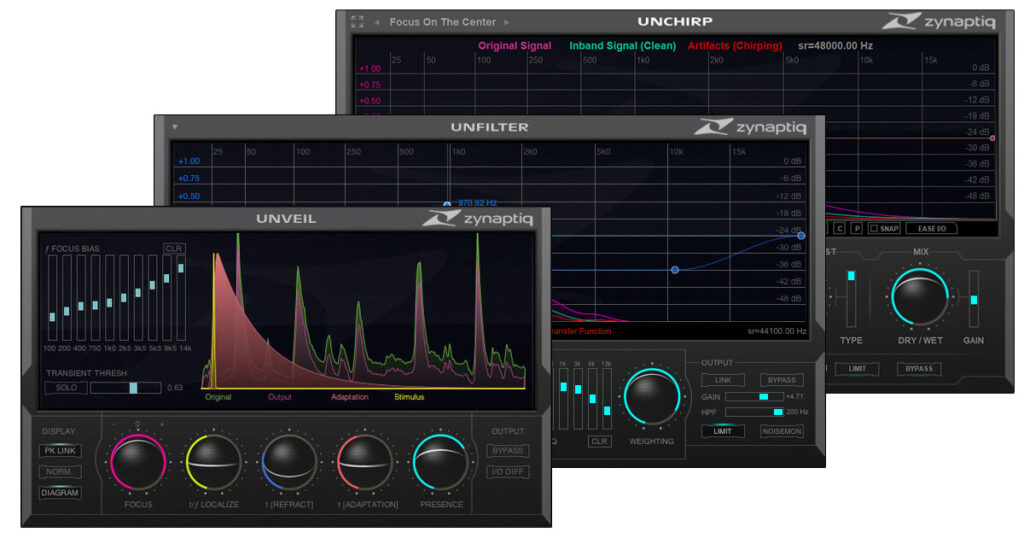Click the zynaptiq logo in Unveil window

(477, 218)
